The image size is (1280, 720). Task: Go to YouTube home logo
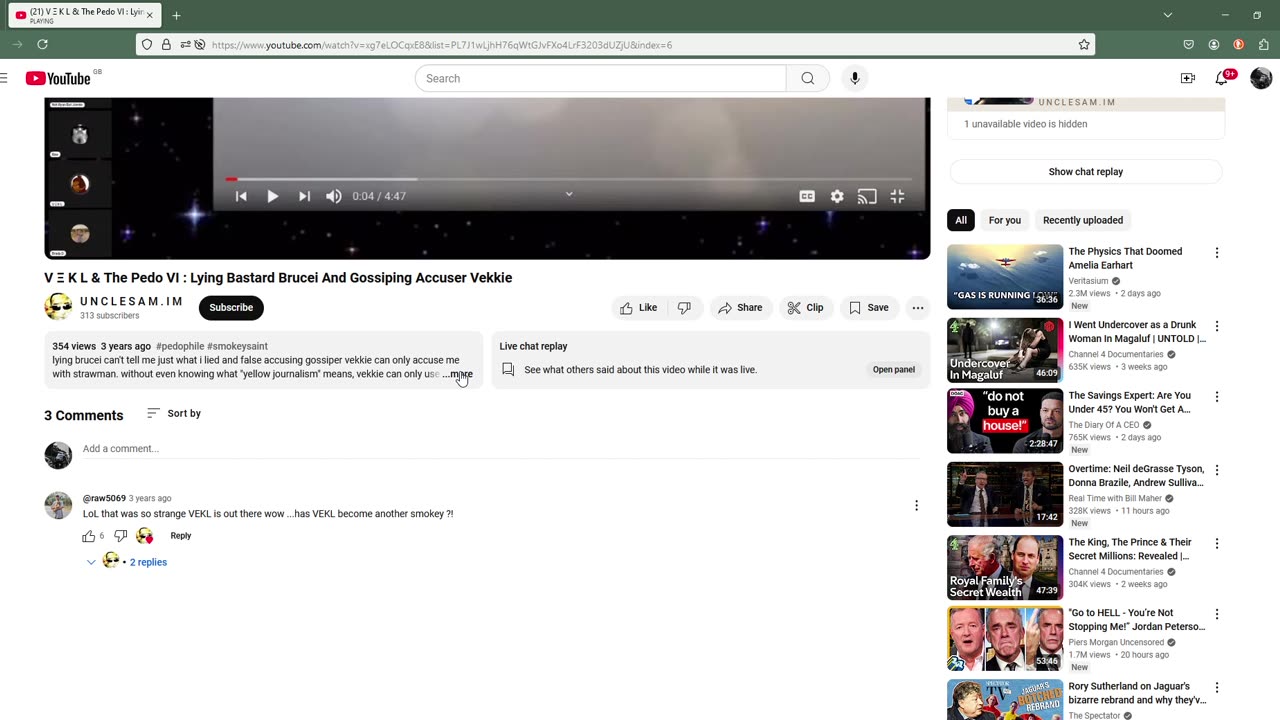coord(58,78)
